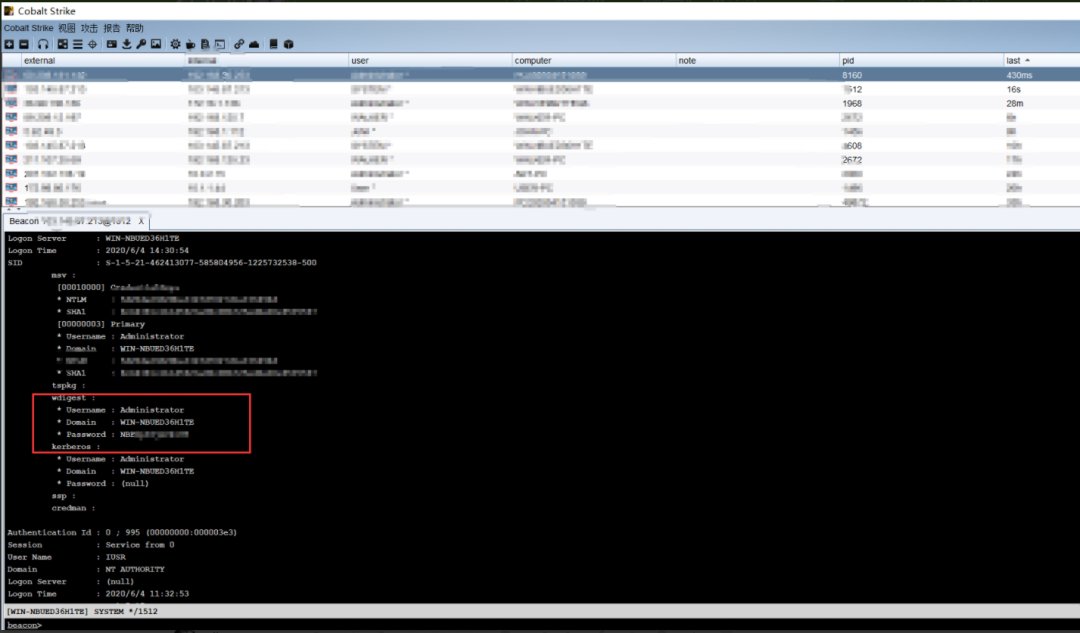This screenshot has height=633, width=1080.
Task: Click the 'credman :' section label
Action: pyautogui.click(x=74, y=508)
